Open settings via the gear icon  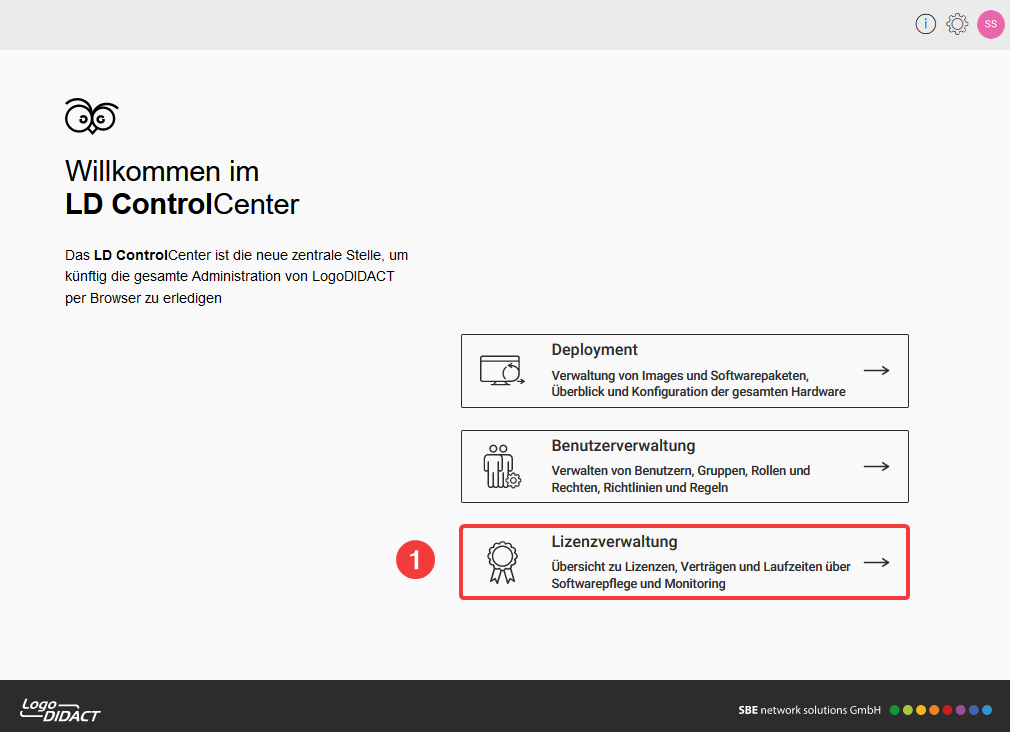[x=957, y=24]
